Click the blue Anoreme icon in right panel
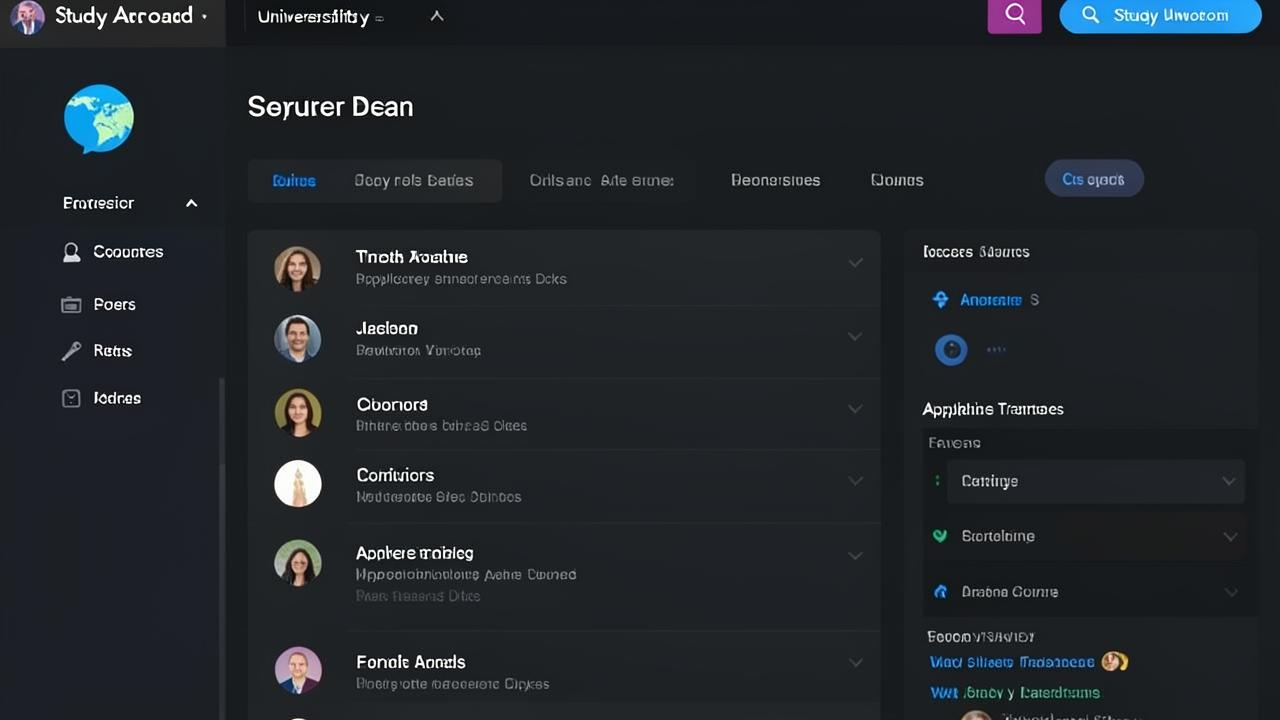The width and height of the screenshot is (1280, 720). pos(940,299)
